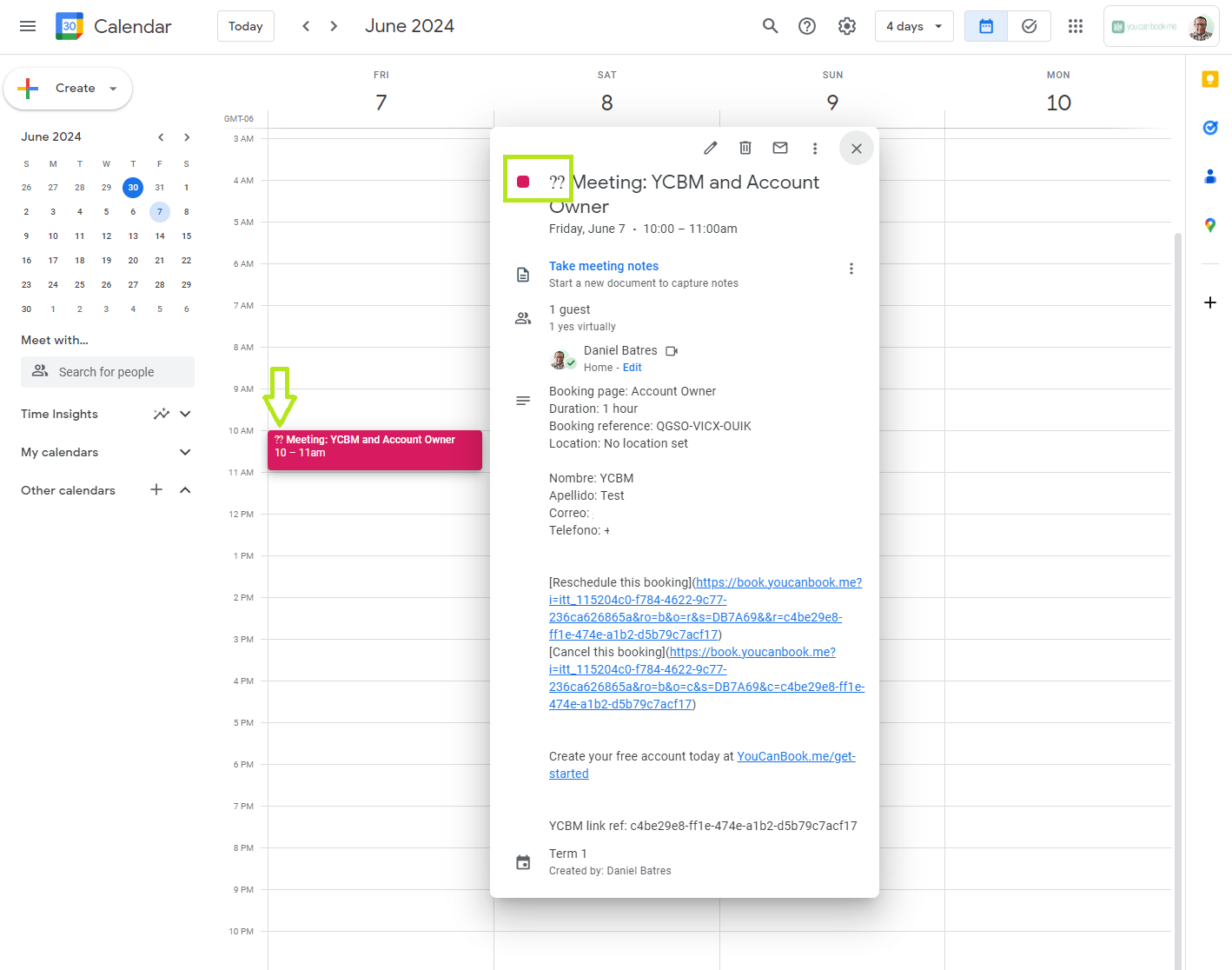Click the video camera icon beside Daniel Batres

(672, 351)
